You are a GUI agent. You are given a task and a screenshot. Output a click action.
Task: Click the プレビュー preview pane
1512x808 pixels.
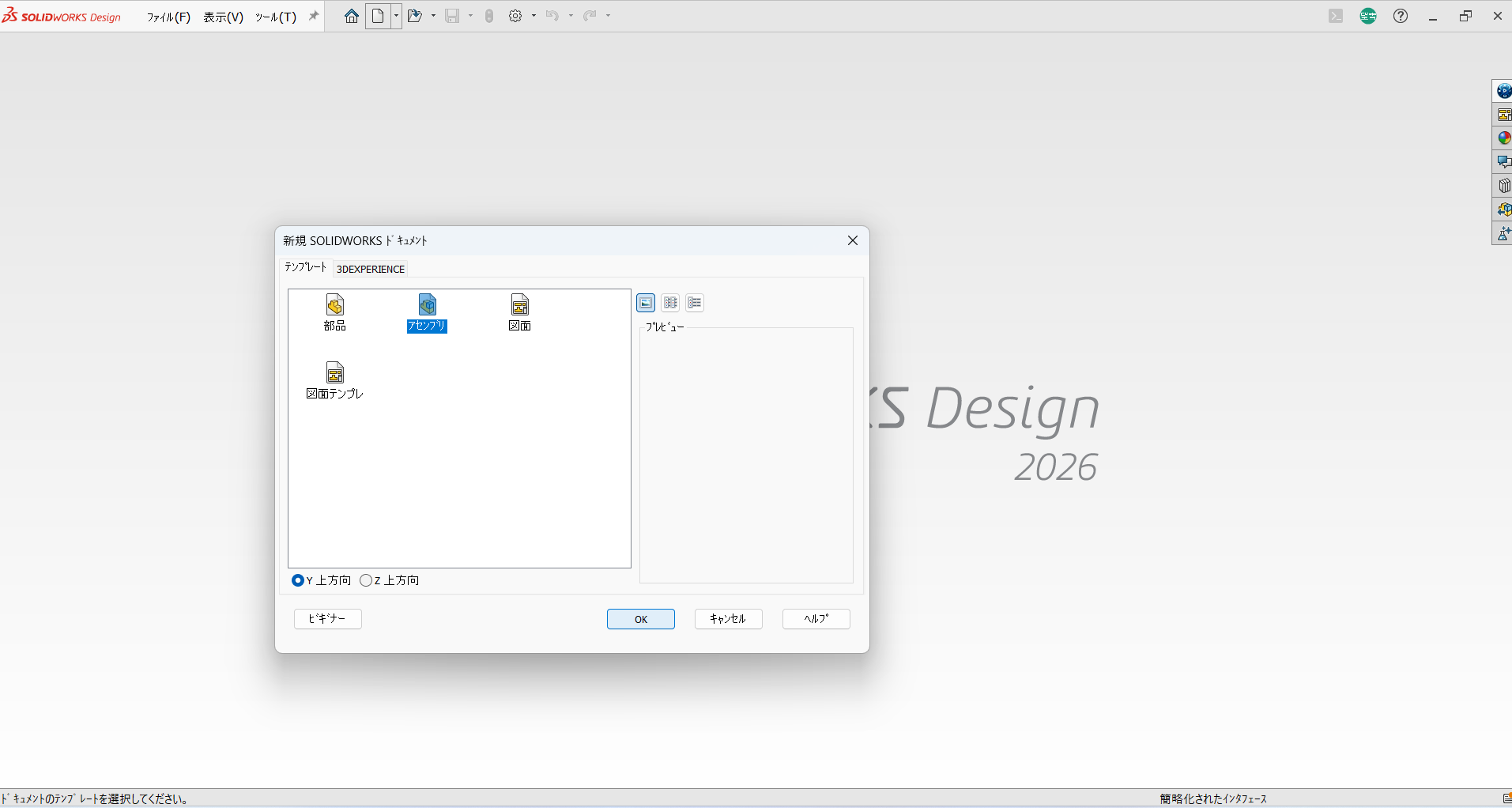coord(746,455)
